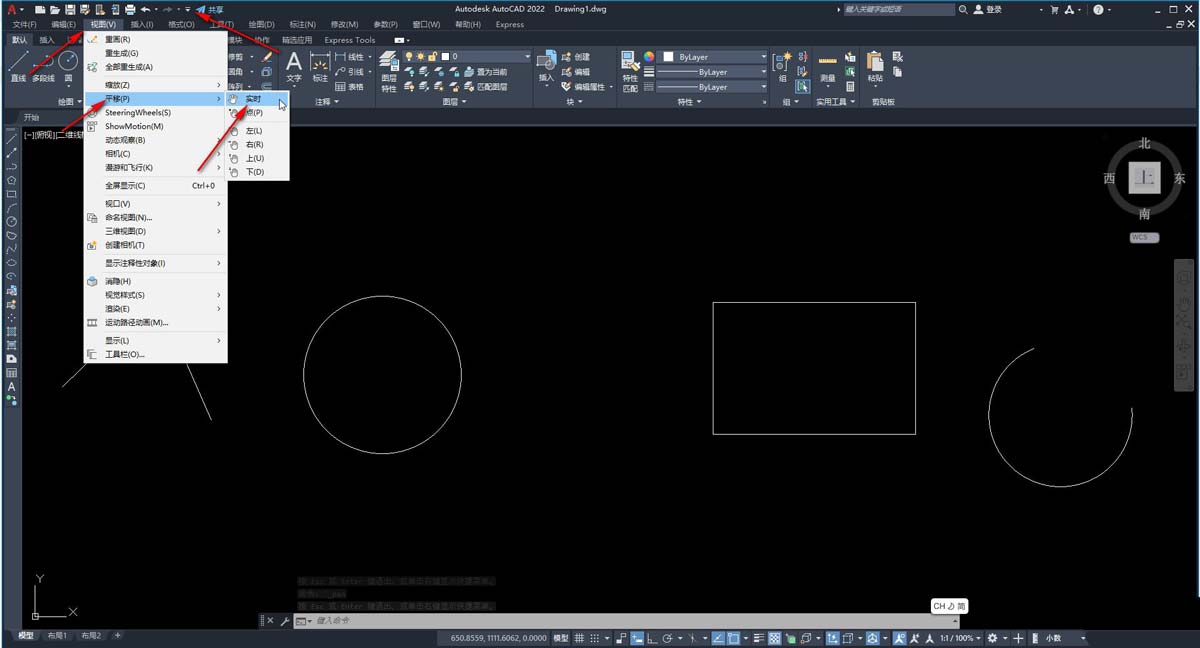Click the search magnifier icon
Image resolution: width=1200 pixels, height=648 pixels.
963,9
